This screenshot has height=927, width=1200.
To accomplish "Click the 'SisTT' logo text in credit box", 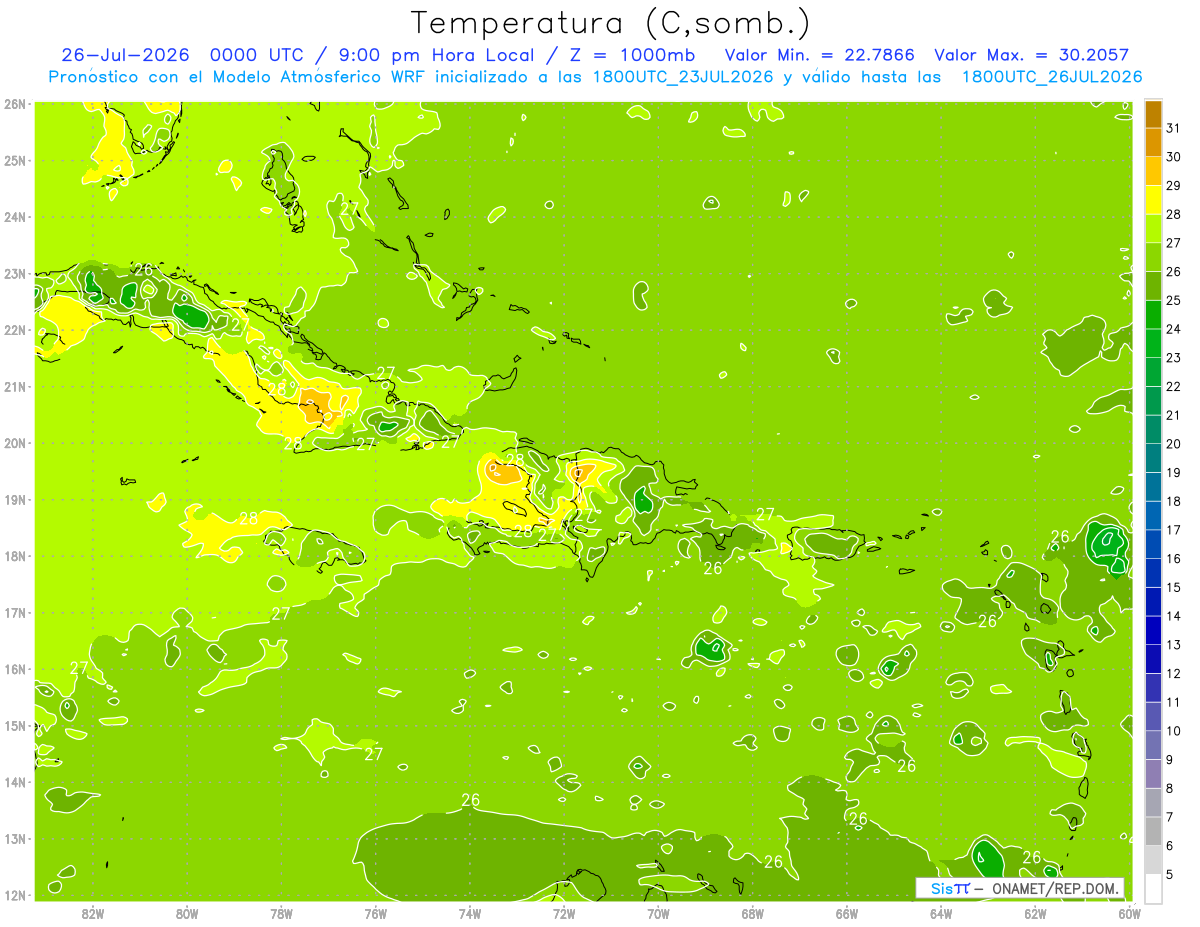I will [950, 889].
